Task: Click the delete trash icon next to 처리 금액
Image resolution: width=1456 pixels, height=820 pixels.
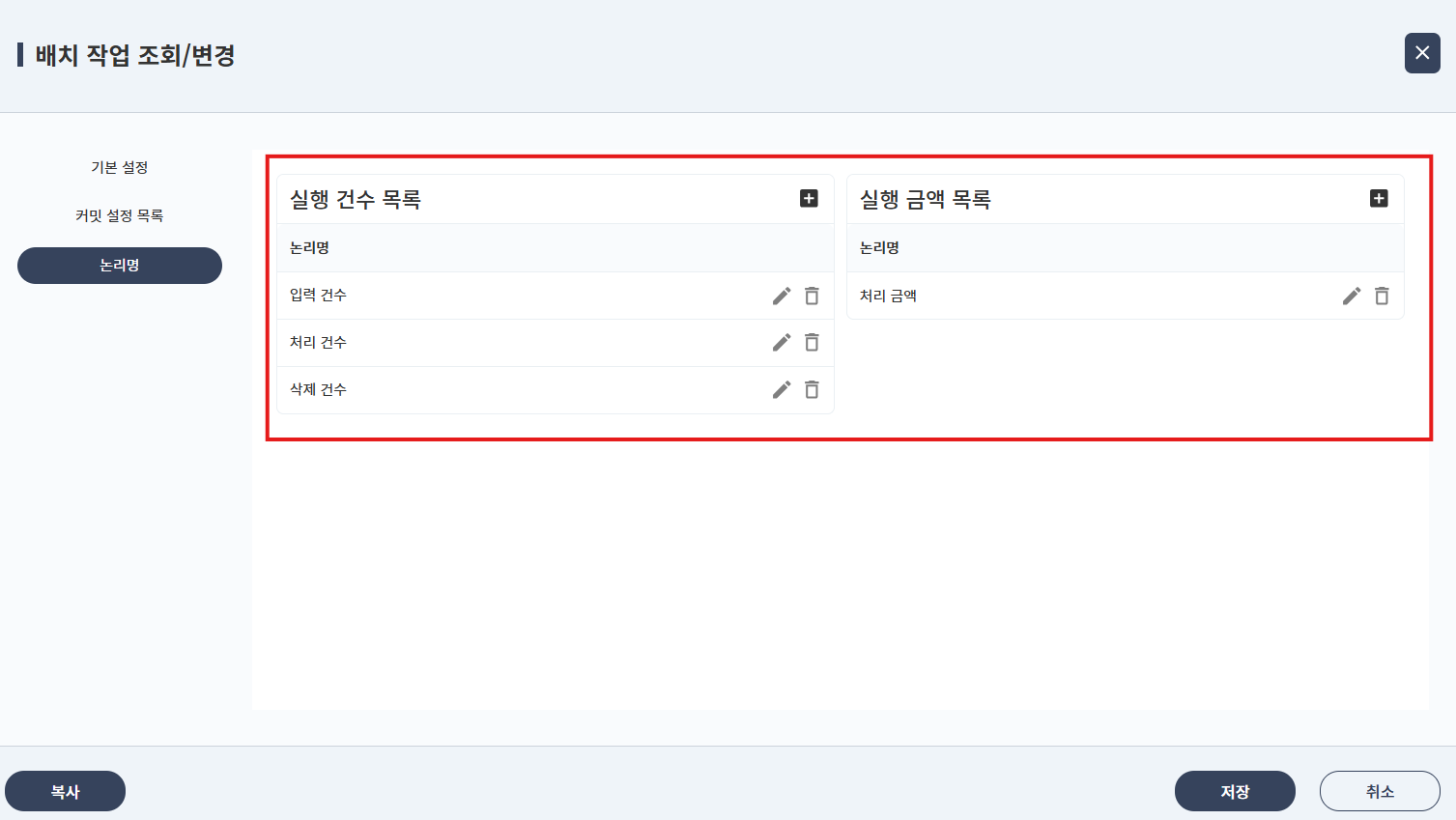Action: [1382, 296]
